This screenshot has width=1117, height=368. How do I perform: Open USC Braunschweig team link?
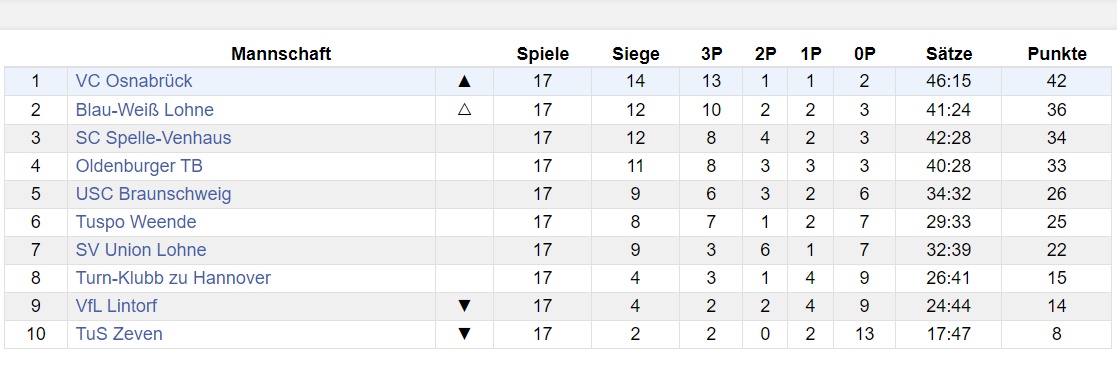(153, 194)
